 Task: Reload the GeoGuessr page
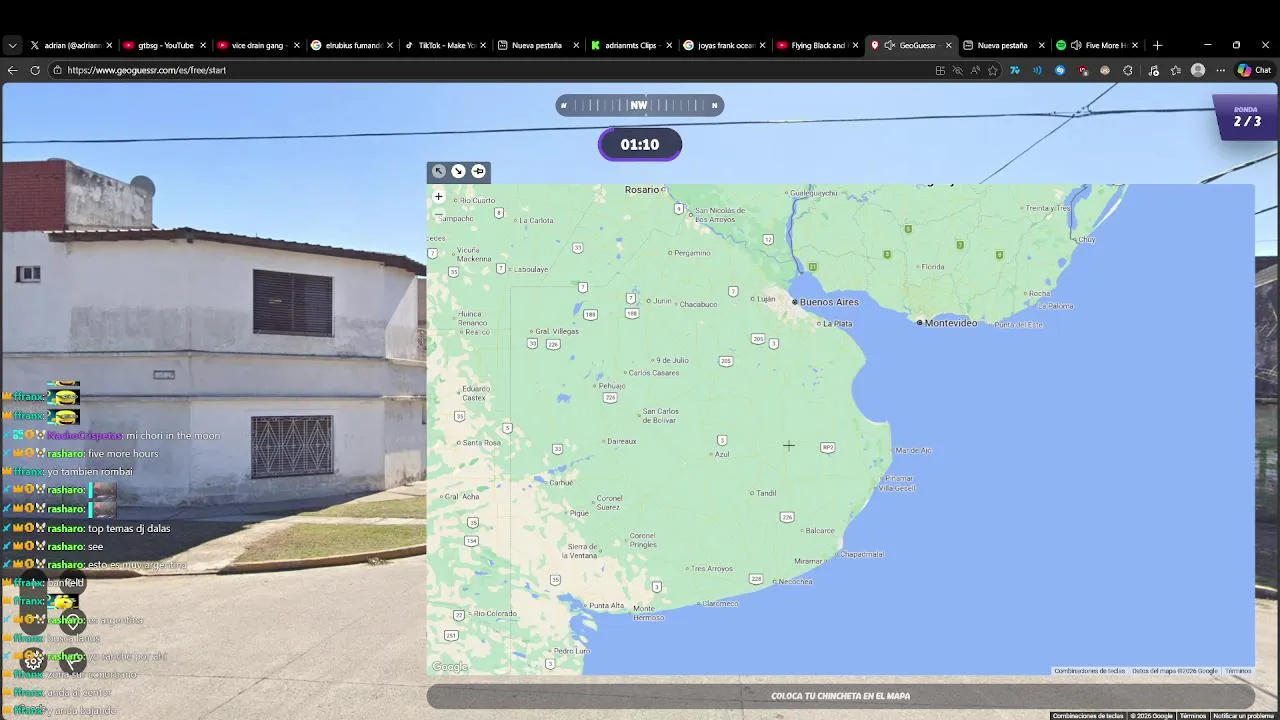click(x=35, y=70)
